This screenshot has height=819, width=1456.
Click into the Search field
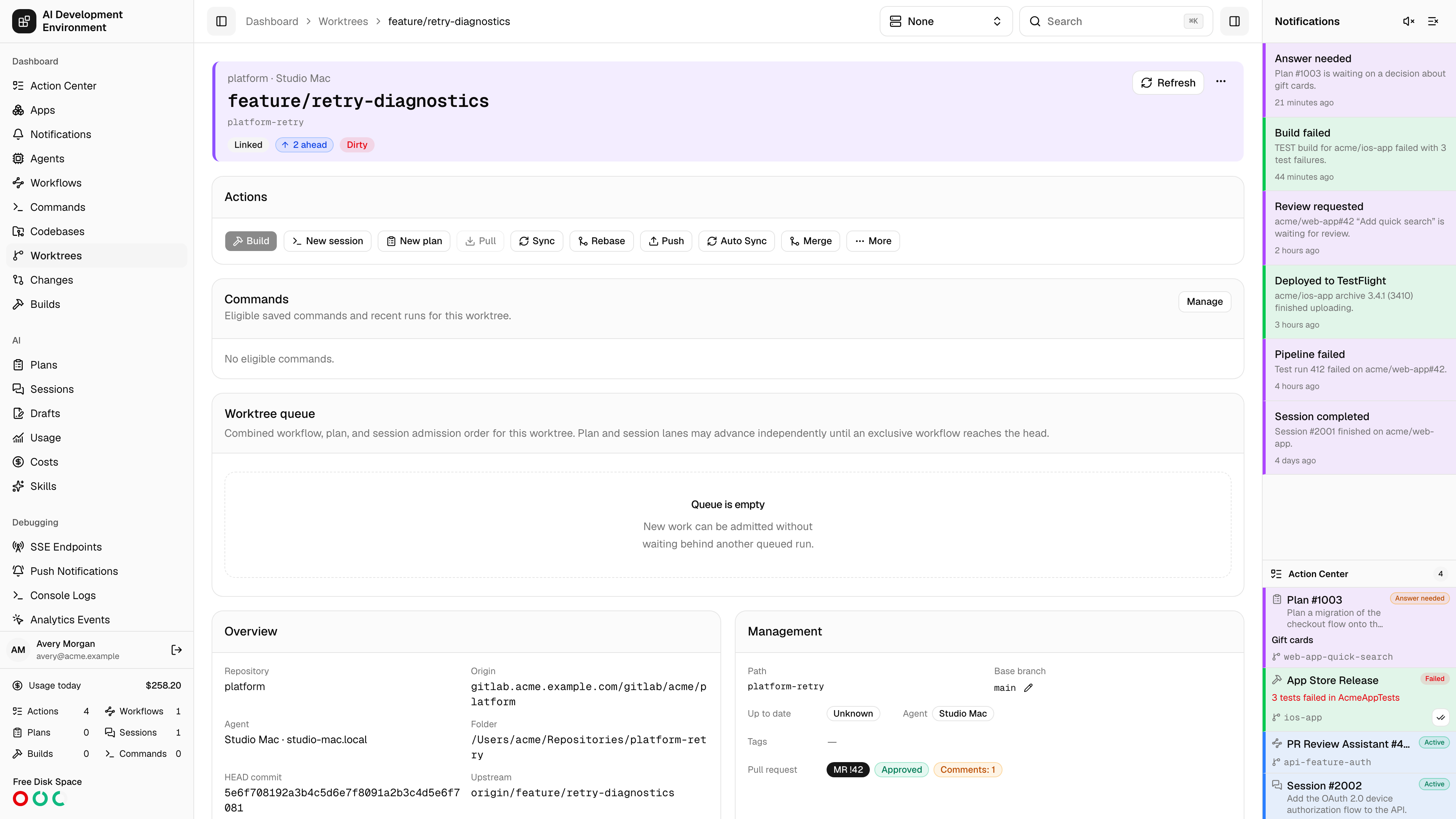coord(1116,22)
